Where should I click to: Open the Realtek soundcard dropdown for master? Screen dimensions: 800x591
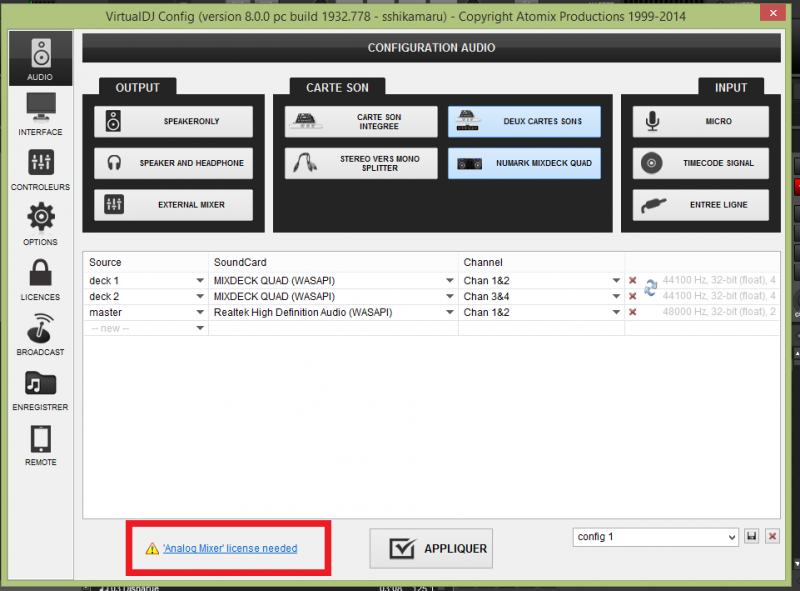point(449,312)
